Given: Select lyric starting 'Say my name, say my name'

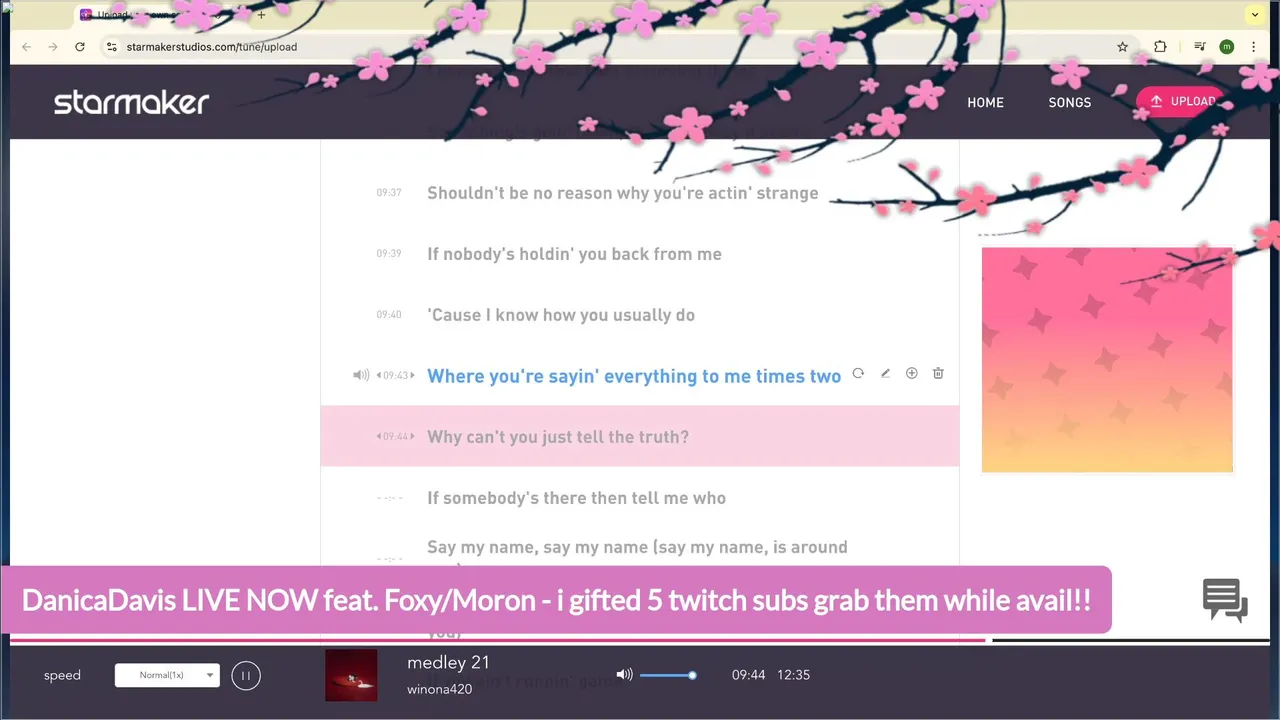Looking at the screenshot, I should coord(637,548).
